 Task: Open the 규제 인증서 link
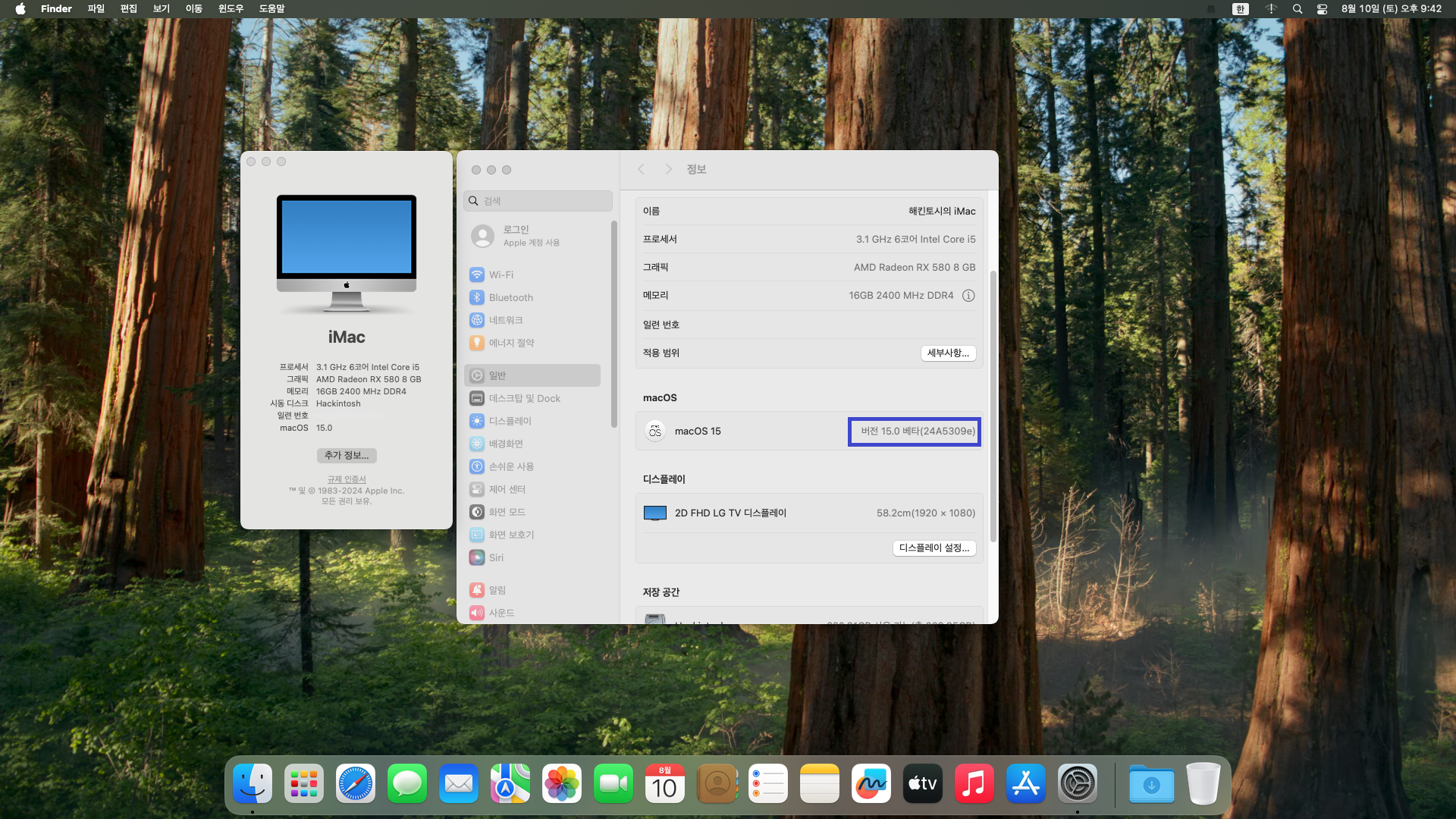347,479
